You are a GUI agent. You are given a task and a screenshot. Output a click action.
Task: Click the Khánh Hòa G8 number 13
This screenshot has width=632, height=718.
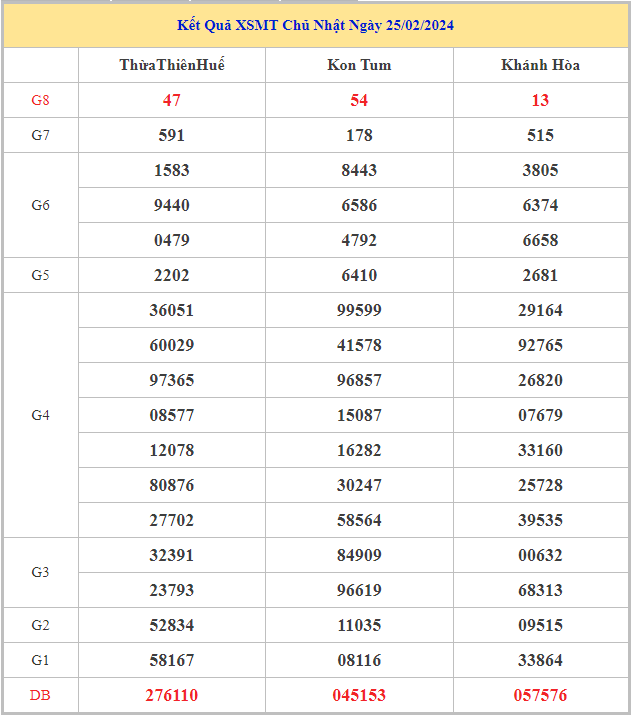pyautogui.click(x=540, y=100)
